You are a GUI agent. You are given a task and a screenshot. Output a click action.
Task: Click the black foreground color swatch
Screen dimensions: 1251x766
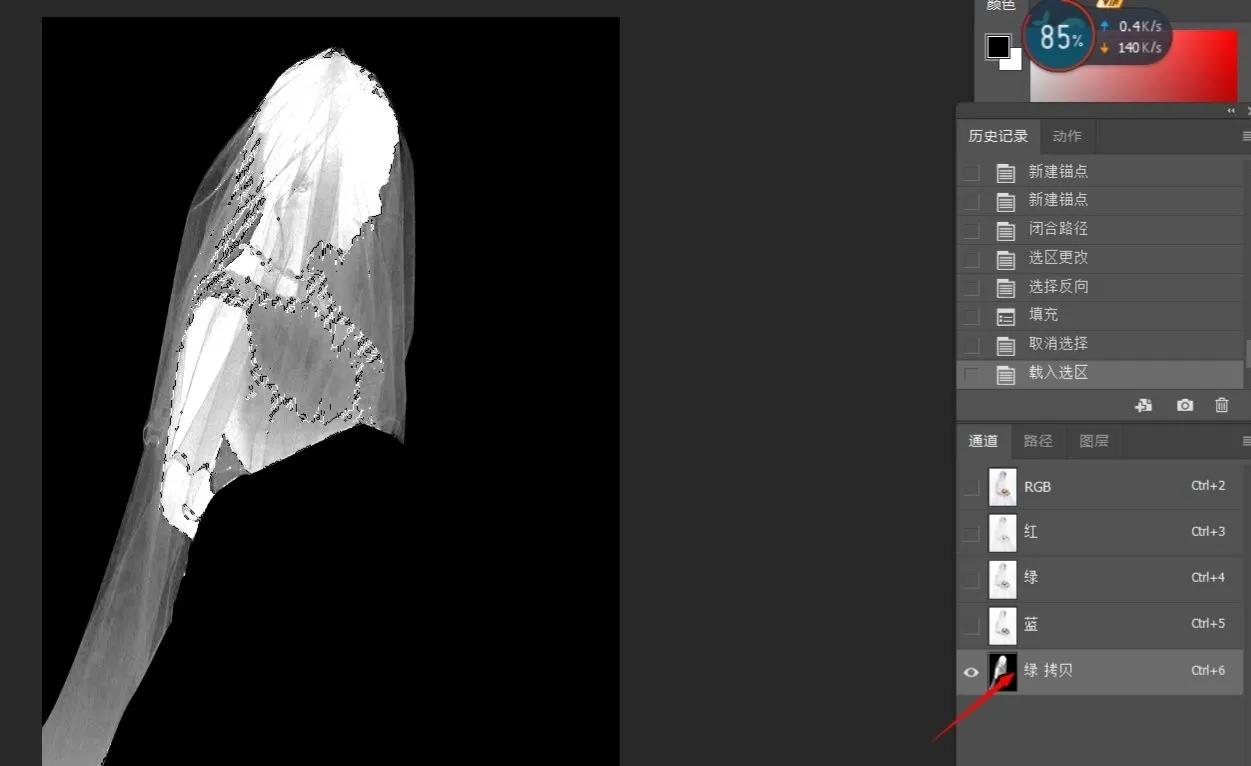point(997,47)
